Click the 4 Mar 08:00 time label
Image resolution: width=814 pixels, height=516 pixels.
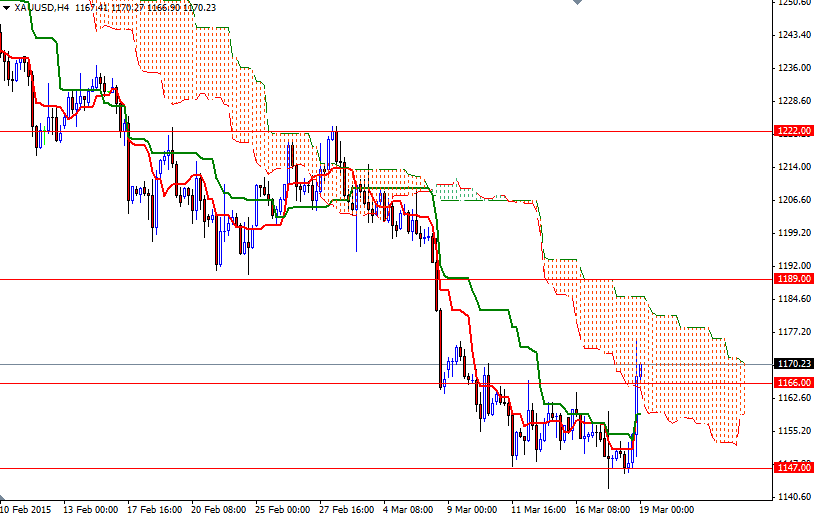coord(408,510)
